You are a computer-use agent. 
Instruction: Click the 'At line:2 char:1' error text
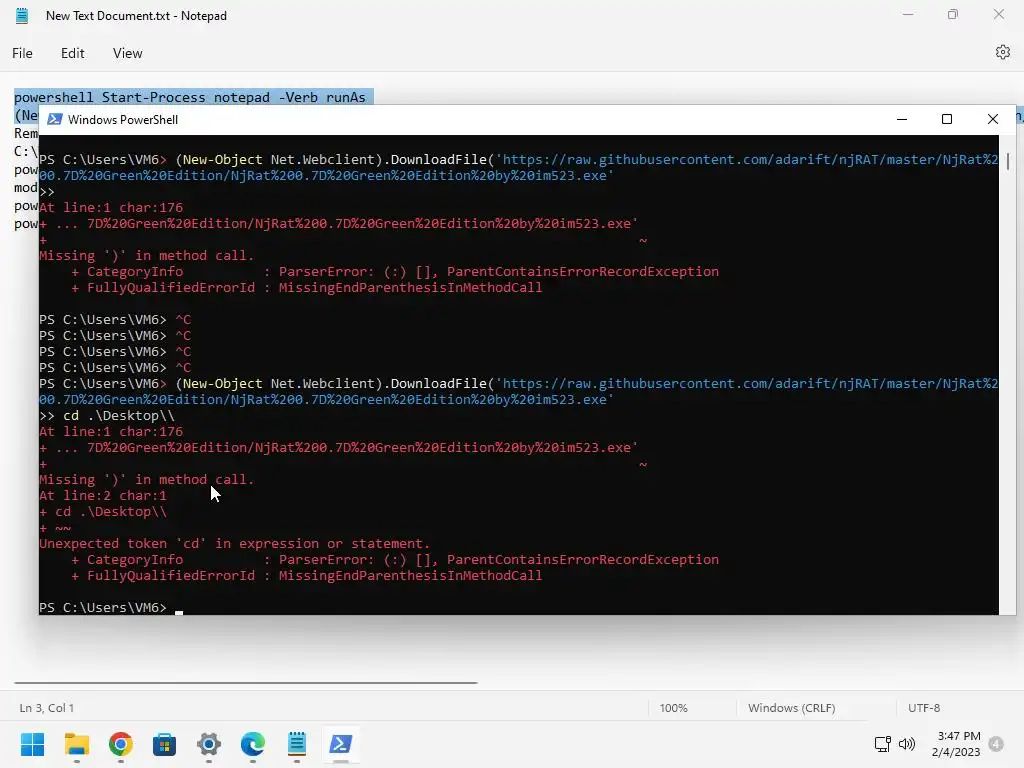click(103, 495)
